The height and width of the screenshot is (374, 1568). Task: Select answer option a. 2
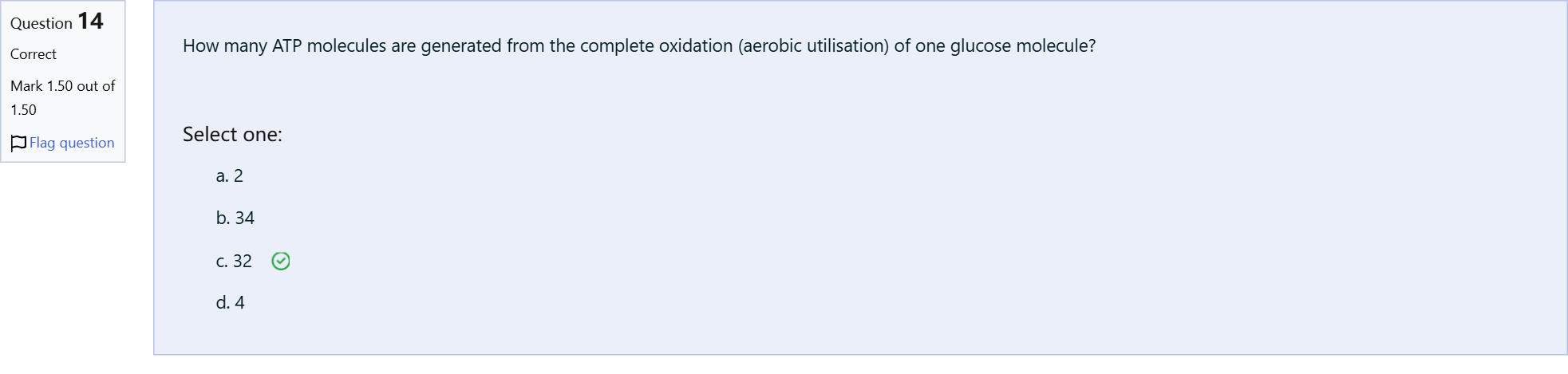(x=230, y=175)
